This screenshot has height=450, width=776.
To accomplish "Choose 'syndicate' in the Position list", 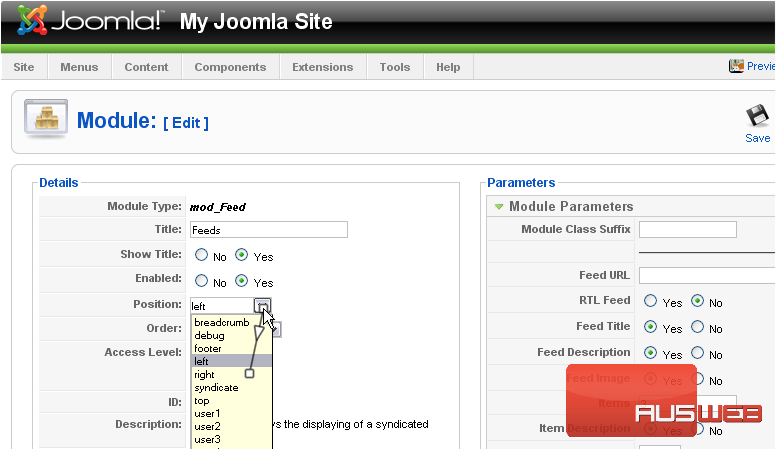I will point(216,388).
